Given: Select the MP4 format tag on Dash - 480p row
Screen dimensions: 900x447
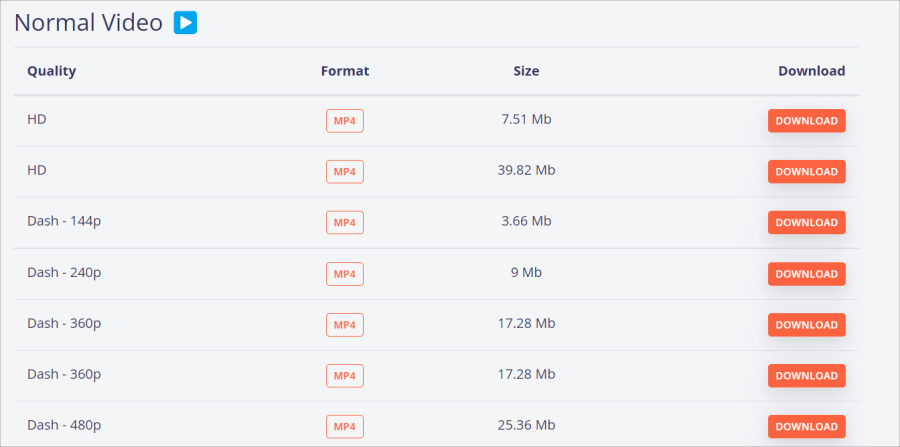Looking at the screenshot, I should click(x=345, y=426).
